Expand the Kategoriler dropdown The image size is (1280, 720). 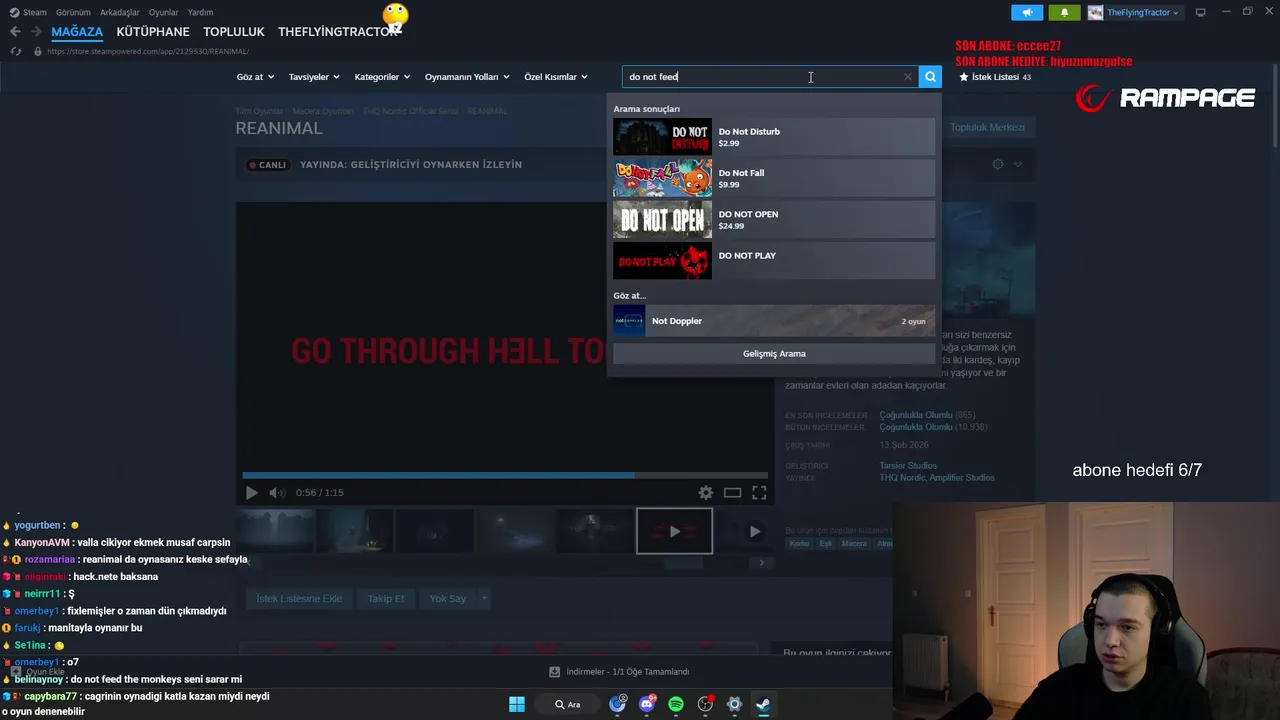click(x=382, y=77)
